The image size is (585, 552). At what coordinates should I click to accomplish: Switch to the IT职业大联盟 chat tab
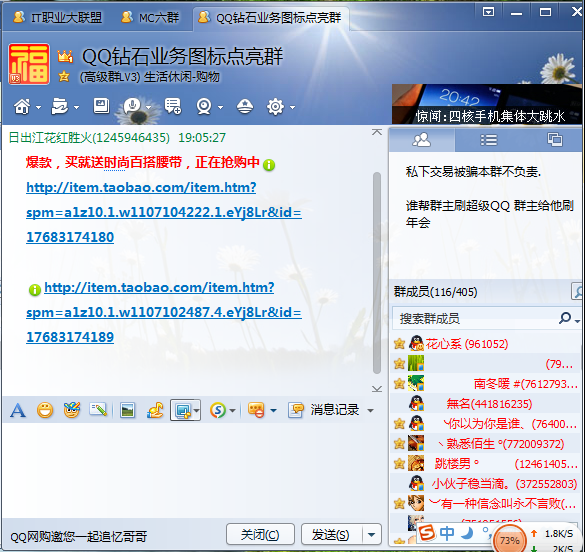57,17
